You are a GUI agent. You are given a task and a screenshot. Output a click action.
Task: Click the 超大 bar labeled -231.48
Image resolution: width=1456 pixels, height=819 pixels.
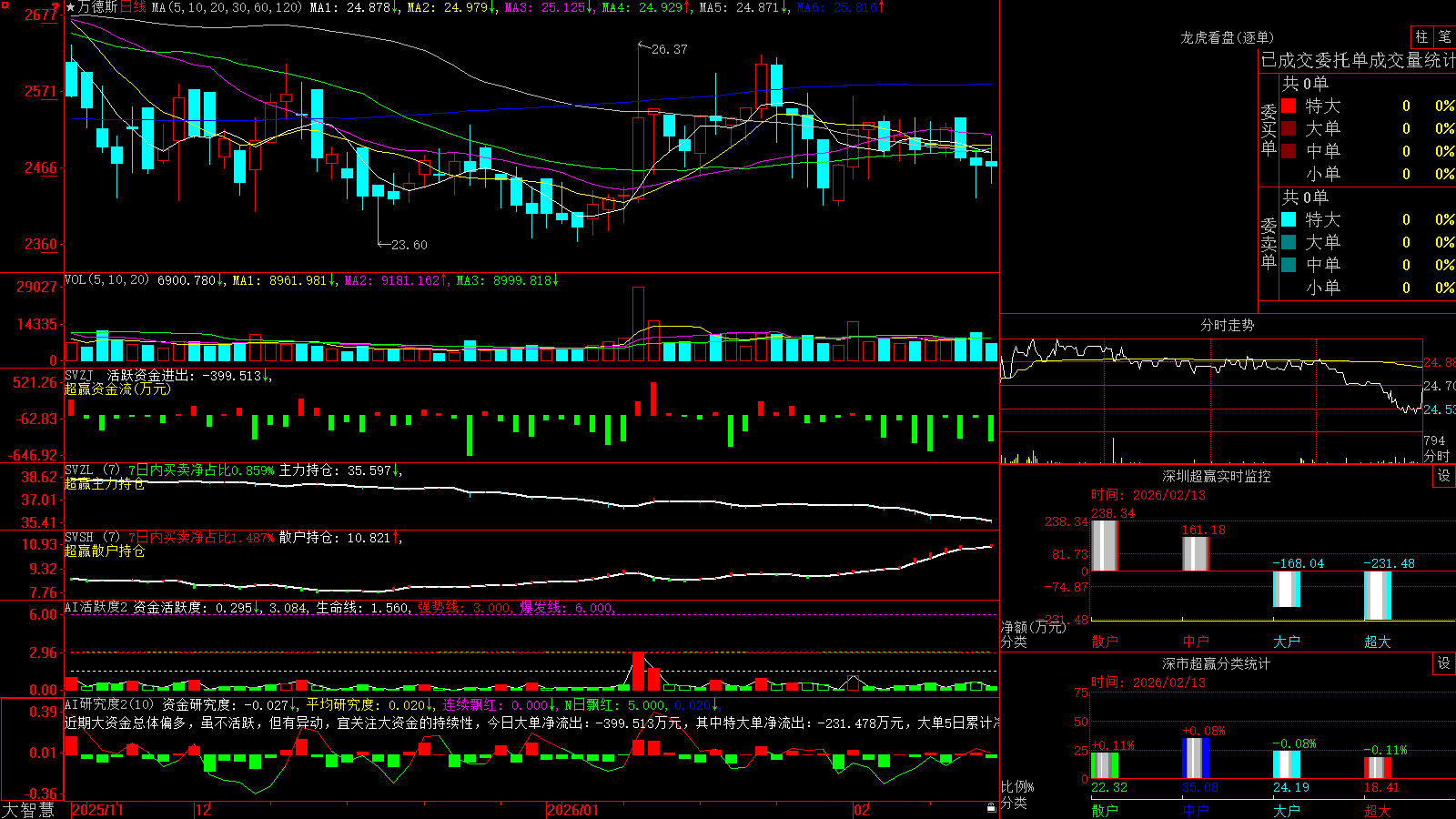(x=1378, y=595)
